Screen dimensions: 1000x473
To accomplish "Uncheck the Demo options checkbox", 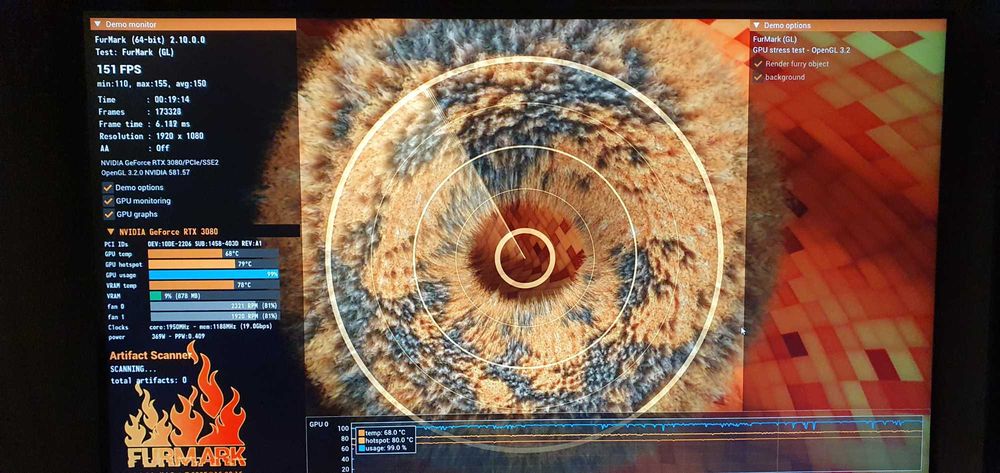I will [108, 187].
